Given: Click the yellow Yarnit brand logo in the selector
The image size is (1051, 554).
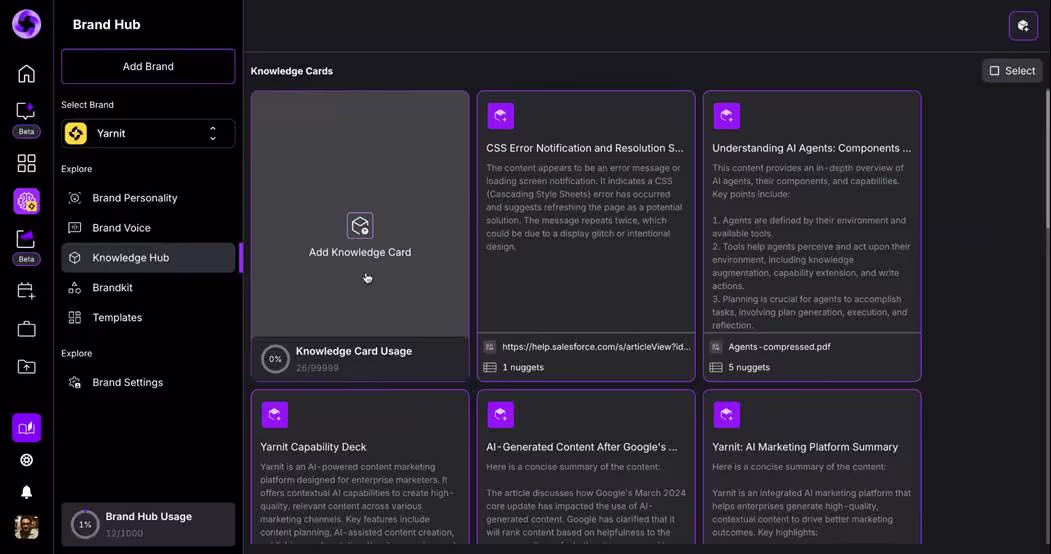Looking at the screenshot, I should (76, 133).
